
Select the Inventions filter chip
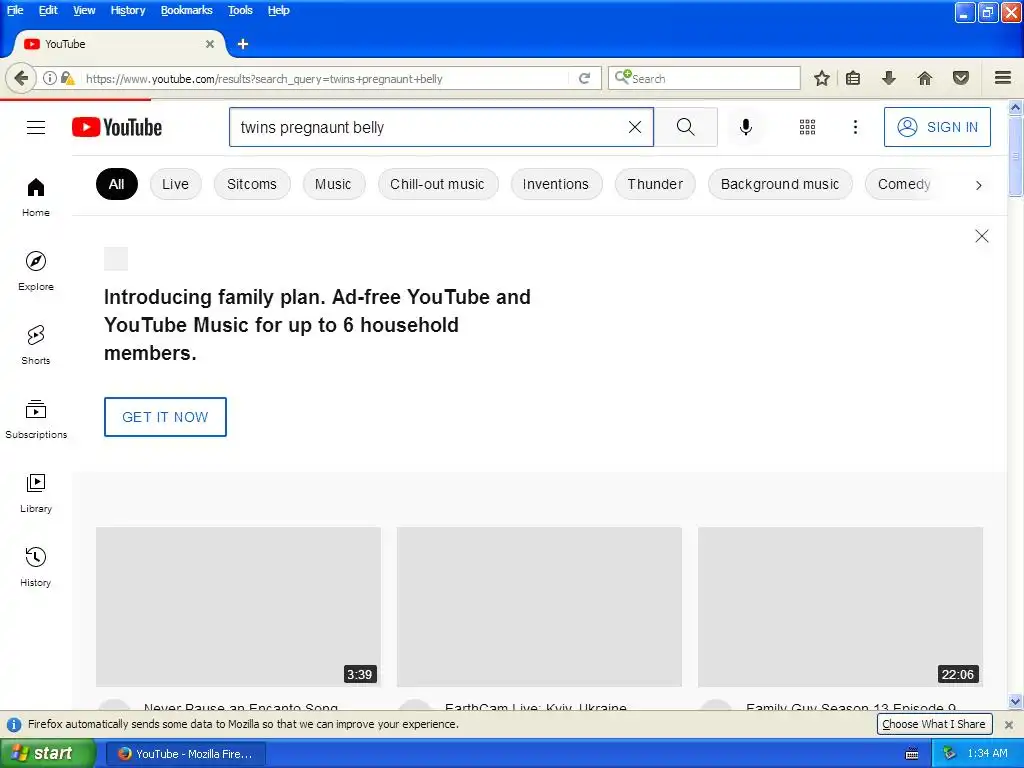[x=556, y=184]
